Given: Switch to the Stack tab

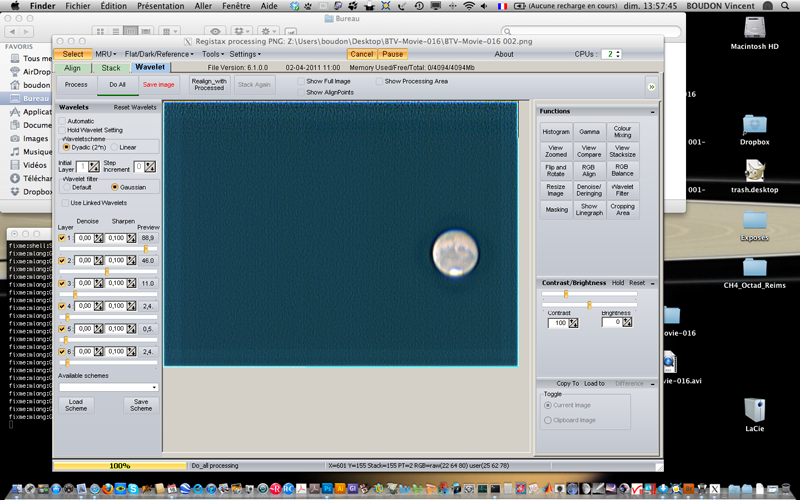Looking at the screenshot, I should click(110, 68).
